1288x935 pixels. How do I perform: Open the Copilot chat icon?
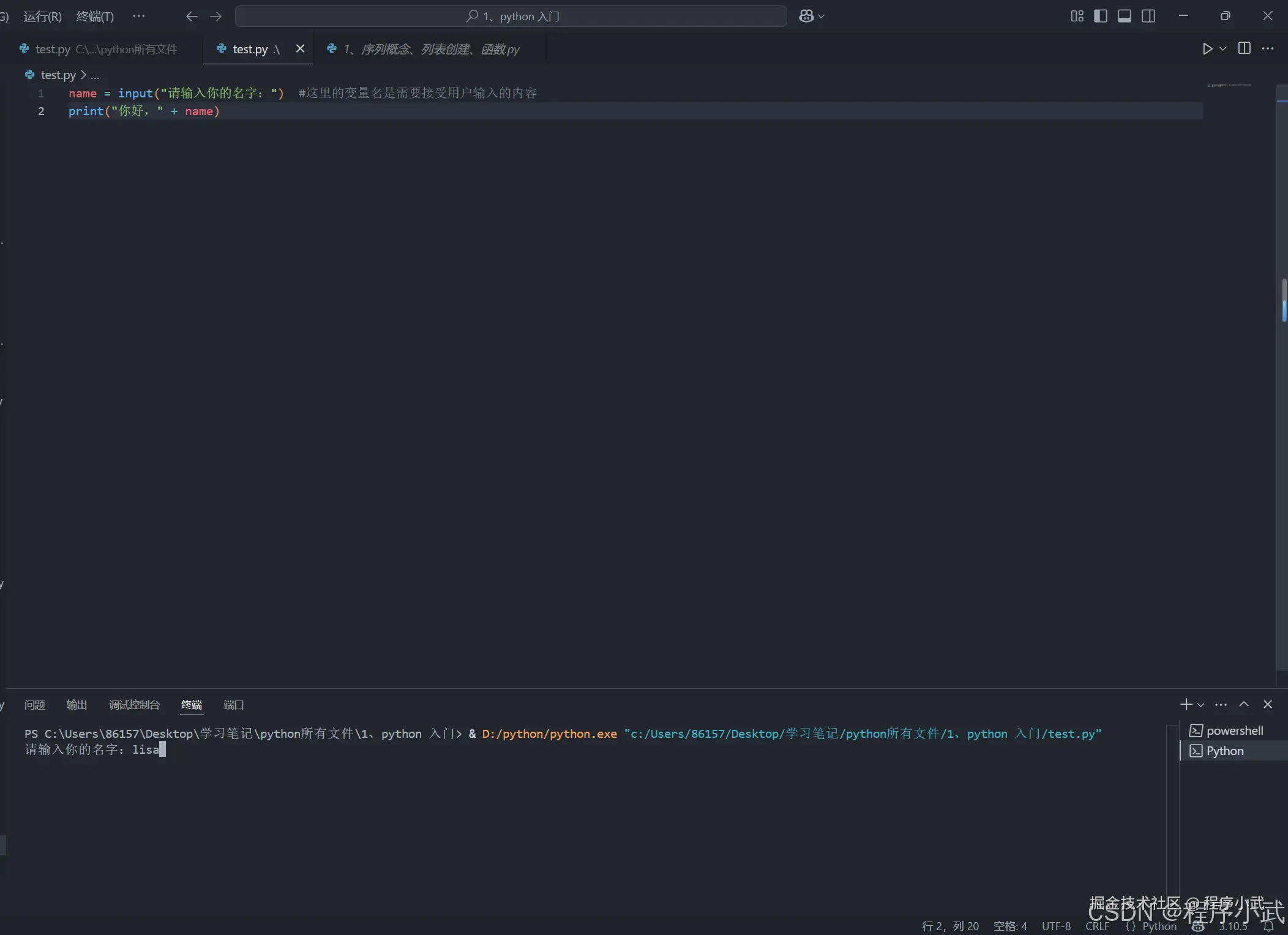(x=806, y=17)
